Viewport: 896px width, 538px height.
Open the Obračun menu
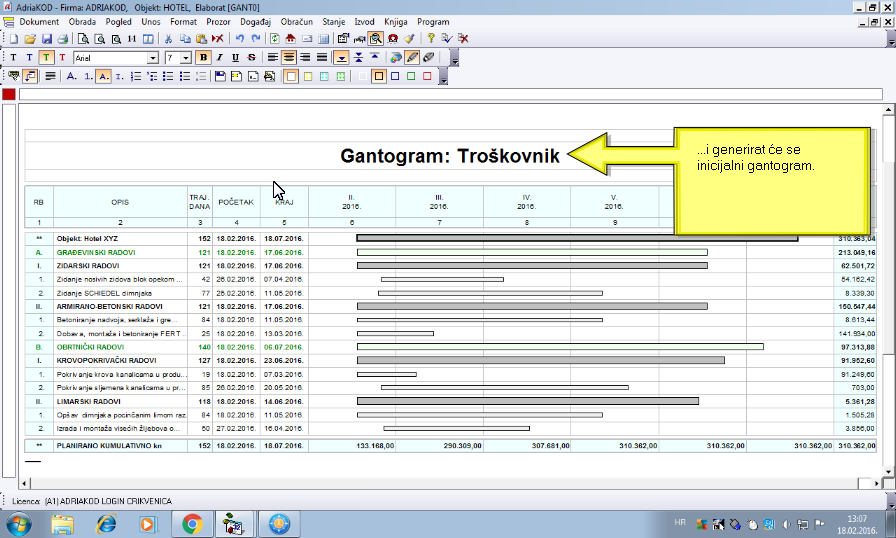297,22
